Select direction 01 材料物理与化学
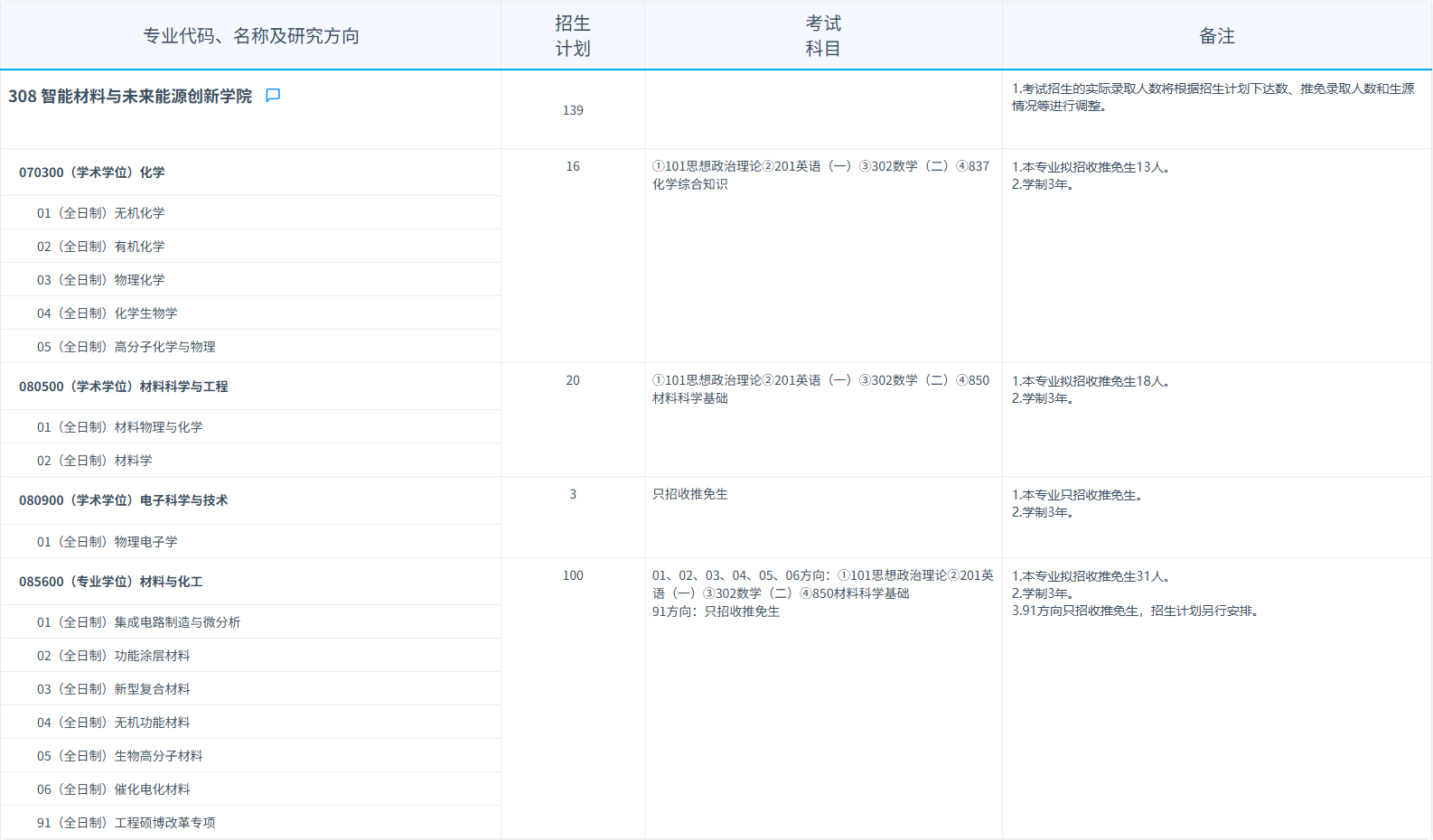This screenshot has height=840, width=1433. point(120,427)
